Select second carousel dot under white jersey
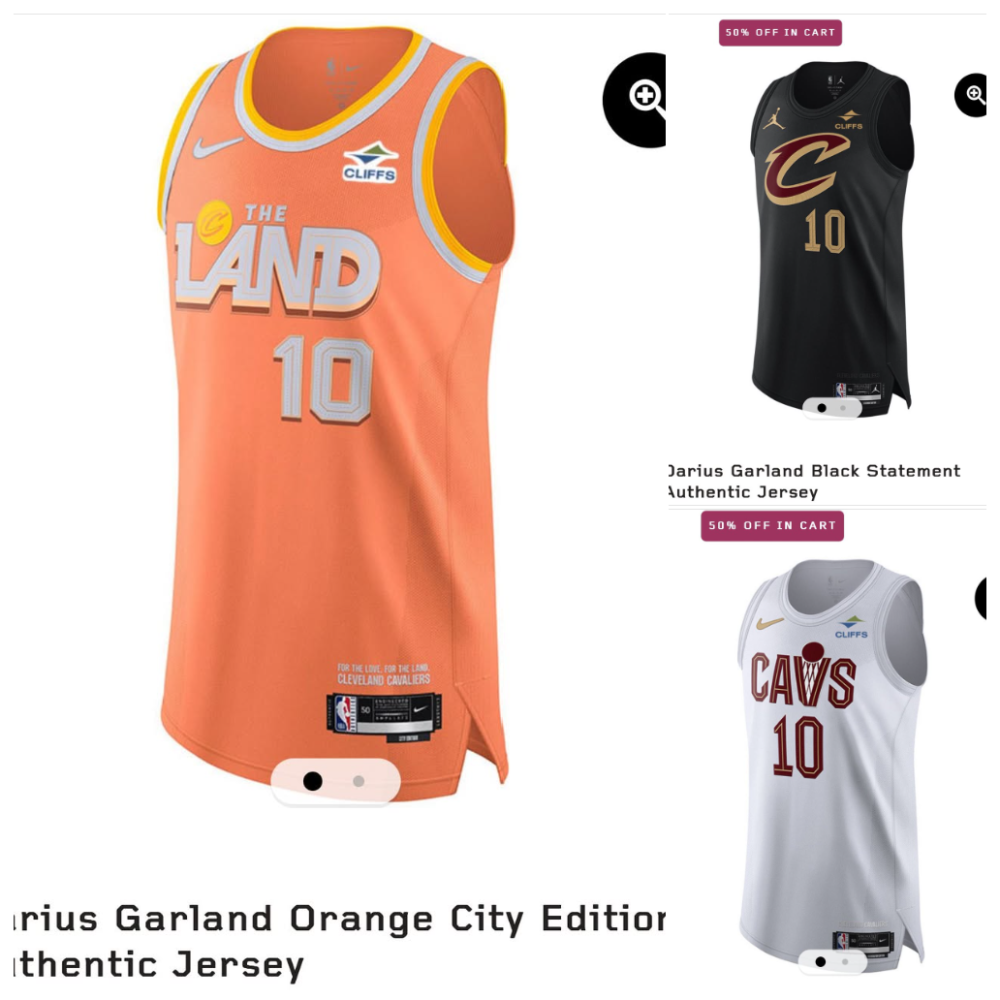Viewport: 1000px width, 1000px height. 845,961
